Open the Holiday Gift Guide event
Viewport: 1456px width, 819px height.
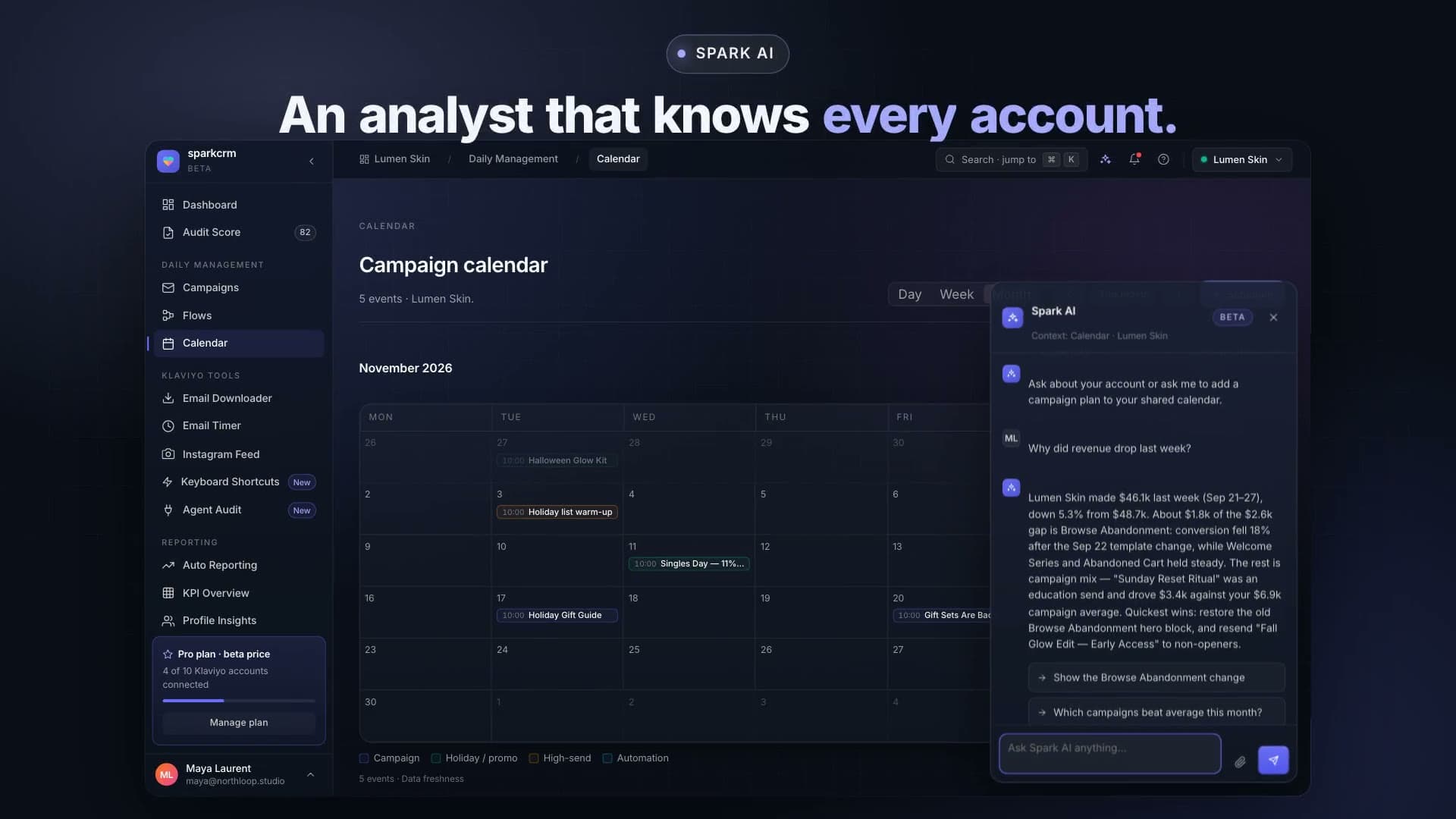(557, 615)
